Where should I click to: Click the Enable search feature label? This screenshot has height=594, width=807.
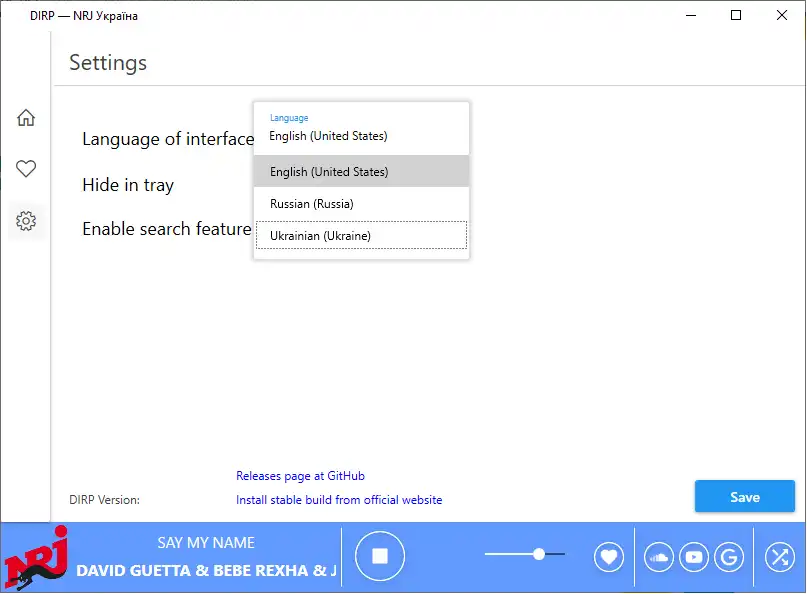167,229
